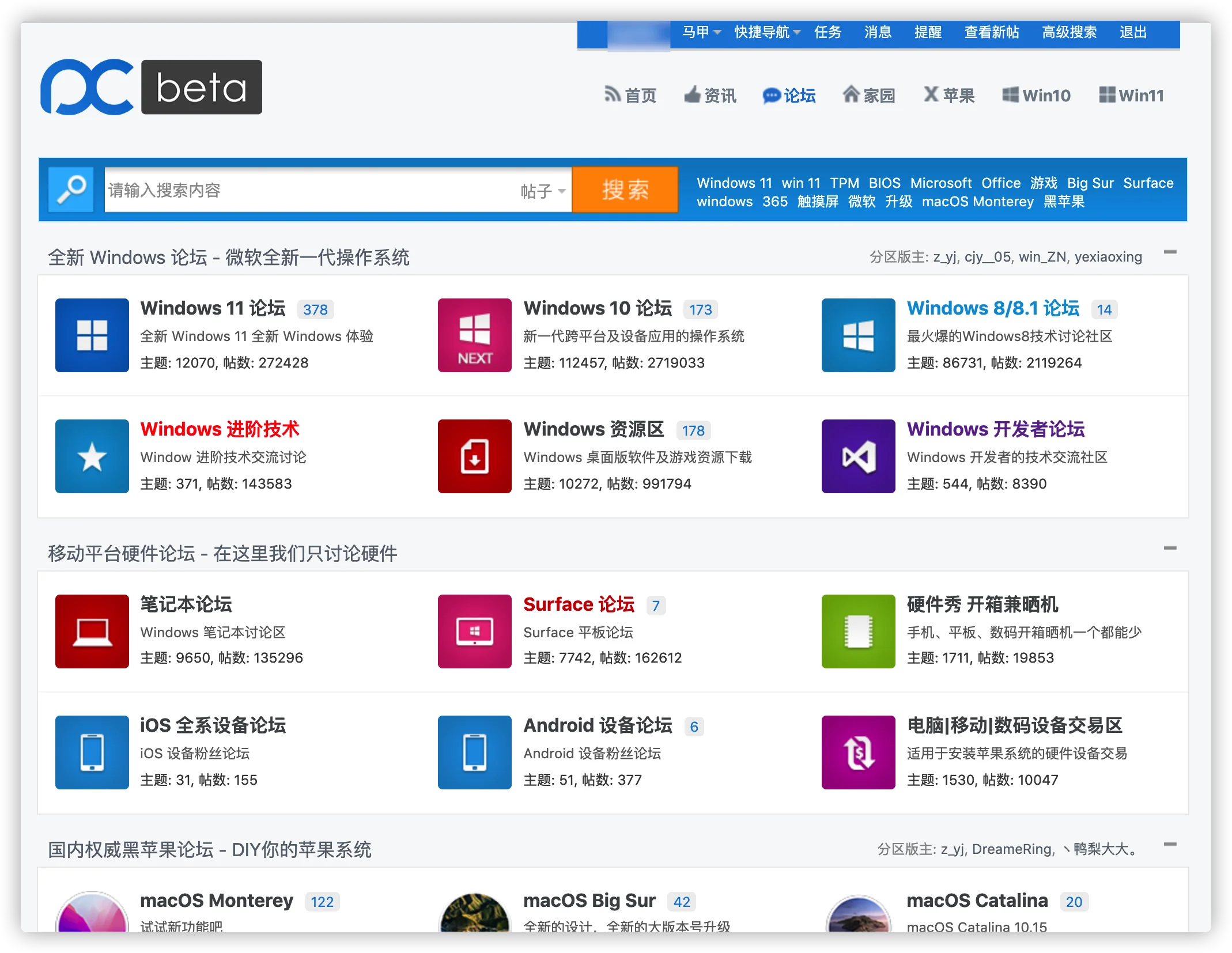Image resolution: width=1232 pixels, height=953 pixels.
Task: Switch to the 资讯 navigation tab
Action: 711,96
